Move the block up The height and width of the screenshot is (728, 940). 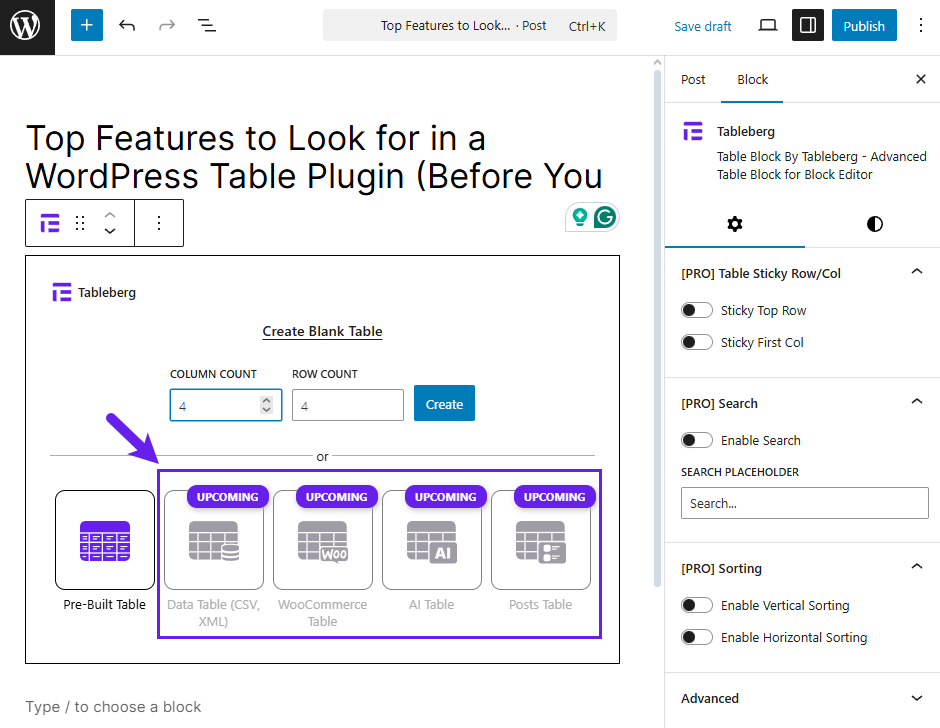[x=110, y=215]
